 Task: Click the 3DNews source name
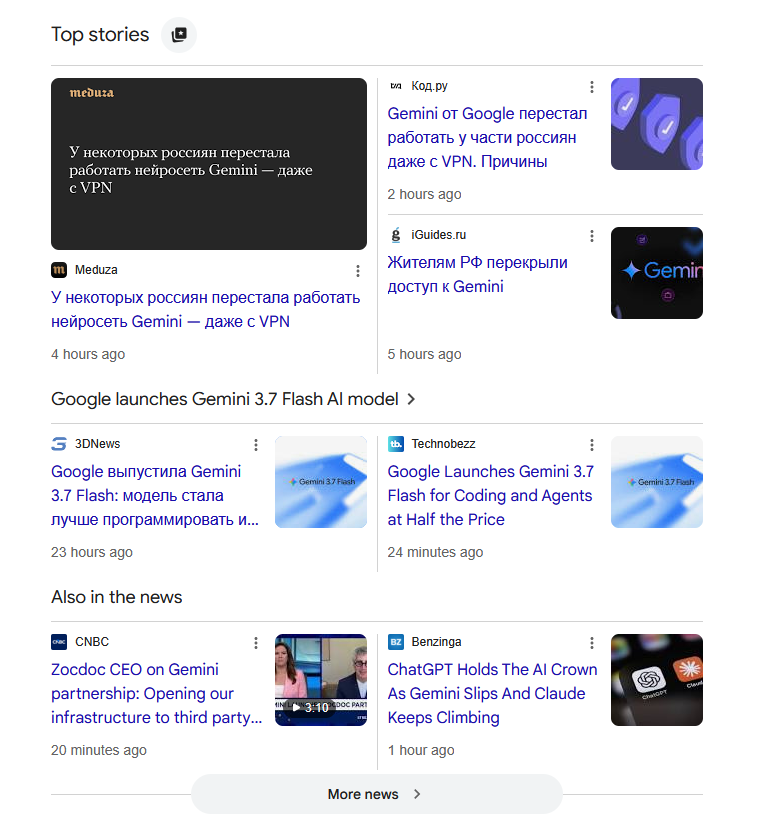click(97, 444)
